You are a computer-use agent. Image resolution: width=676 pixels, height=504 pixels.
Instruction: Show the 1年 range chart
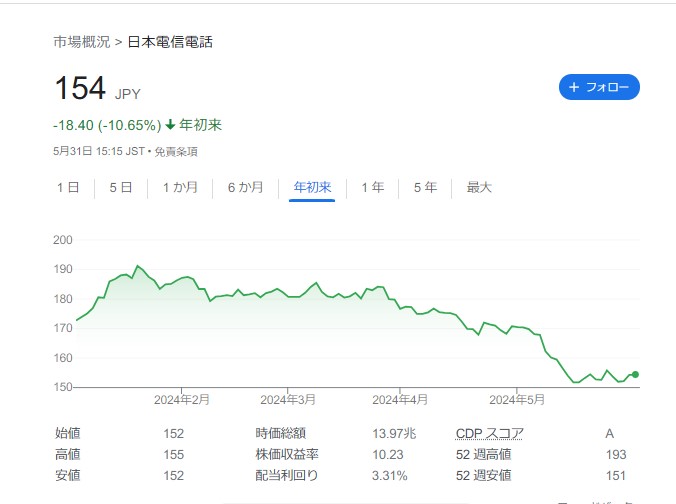click(372, 188)
